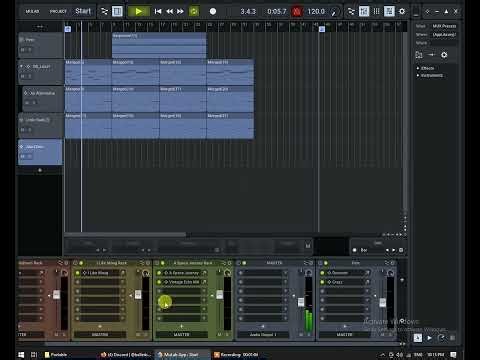Viewport: 480px width, 360px height.
Task: Expand the Instruments tree item
Action: coord(418,75)
